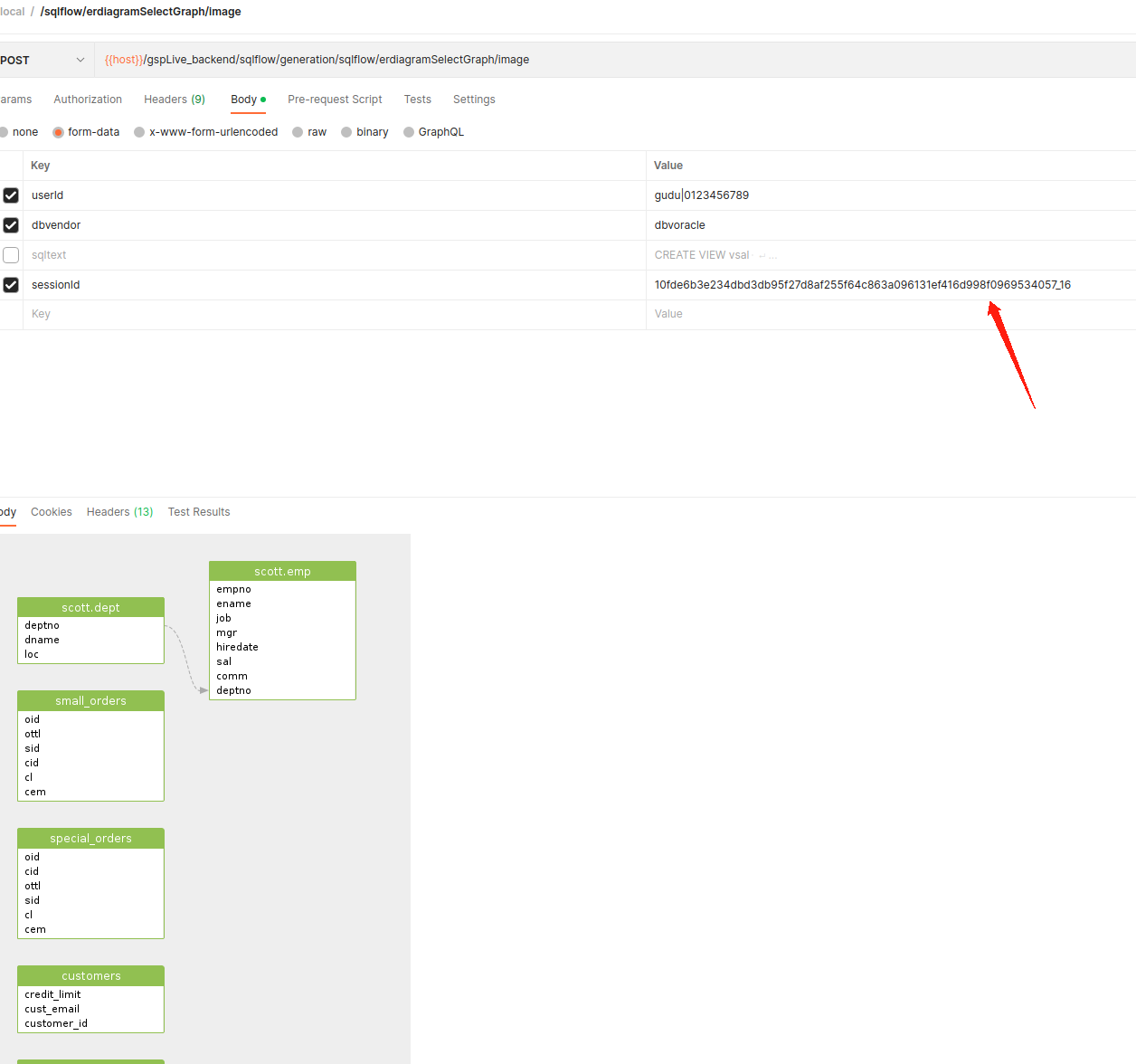1136x1064 pixels.
Task: Open the response Cookies tab
Action: pyautogui.click(x=51, y=511)
